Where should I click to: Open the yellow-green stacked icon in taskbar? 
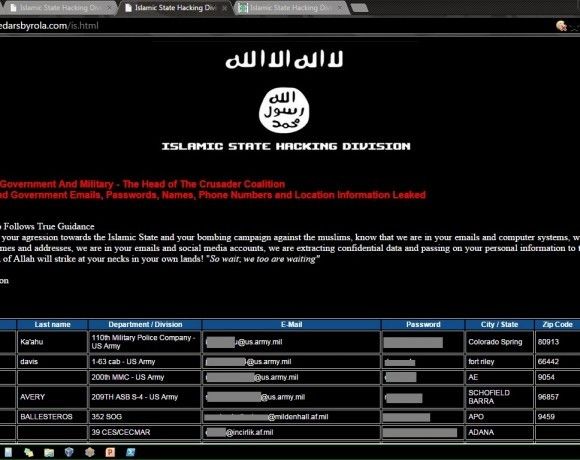[28, 452]
